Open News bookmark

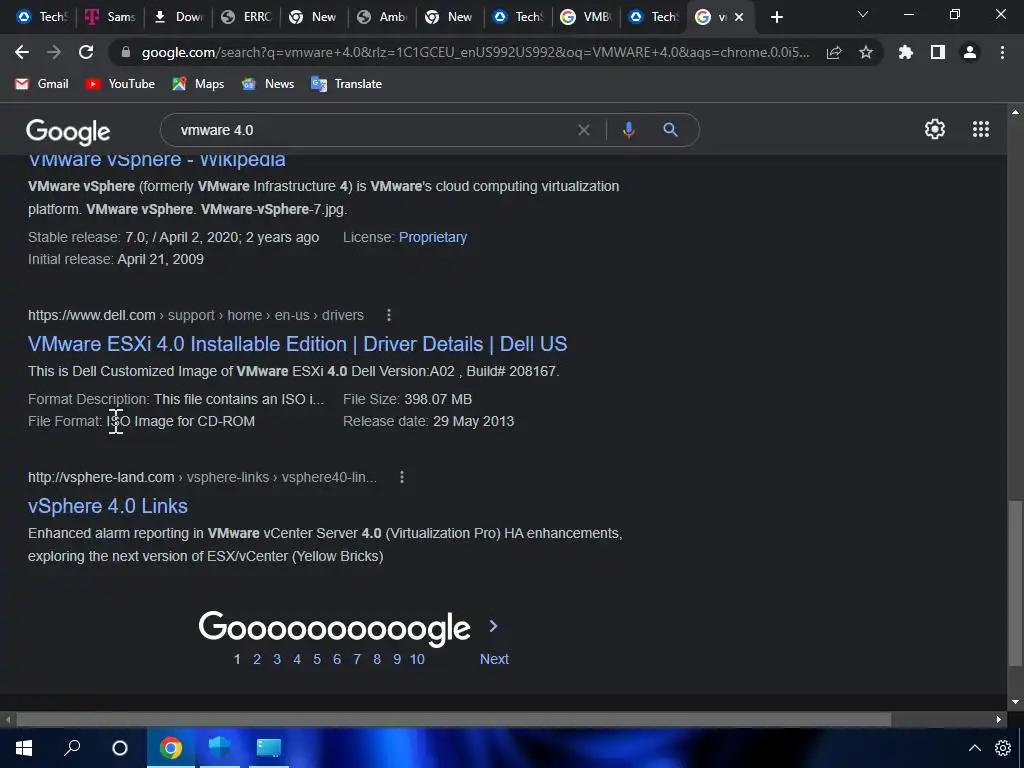[268, 84]
